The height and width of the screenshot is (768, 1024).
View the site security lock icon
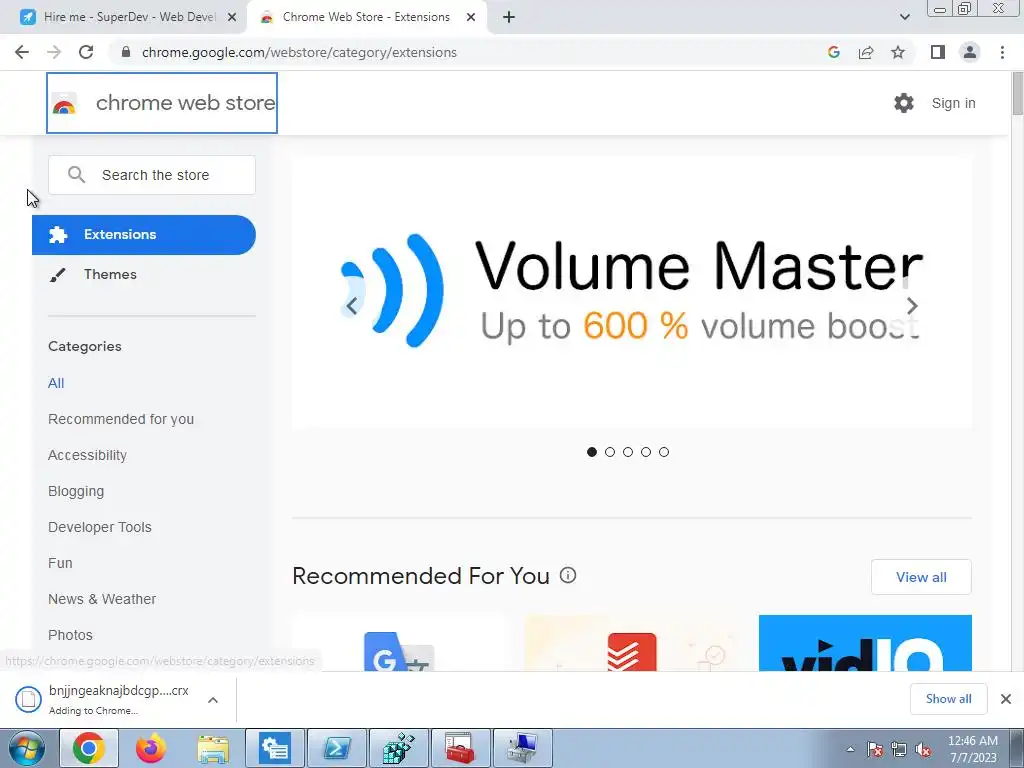(x=126, y=52)
